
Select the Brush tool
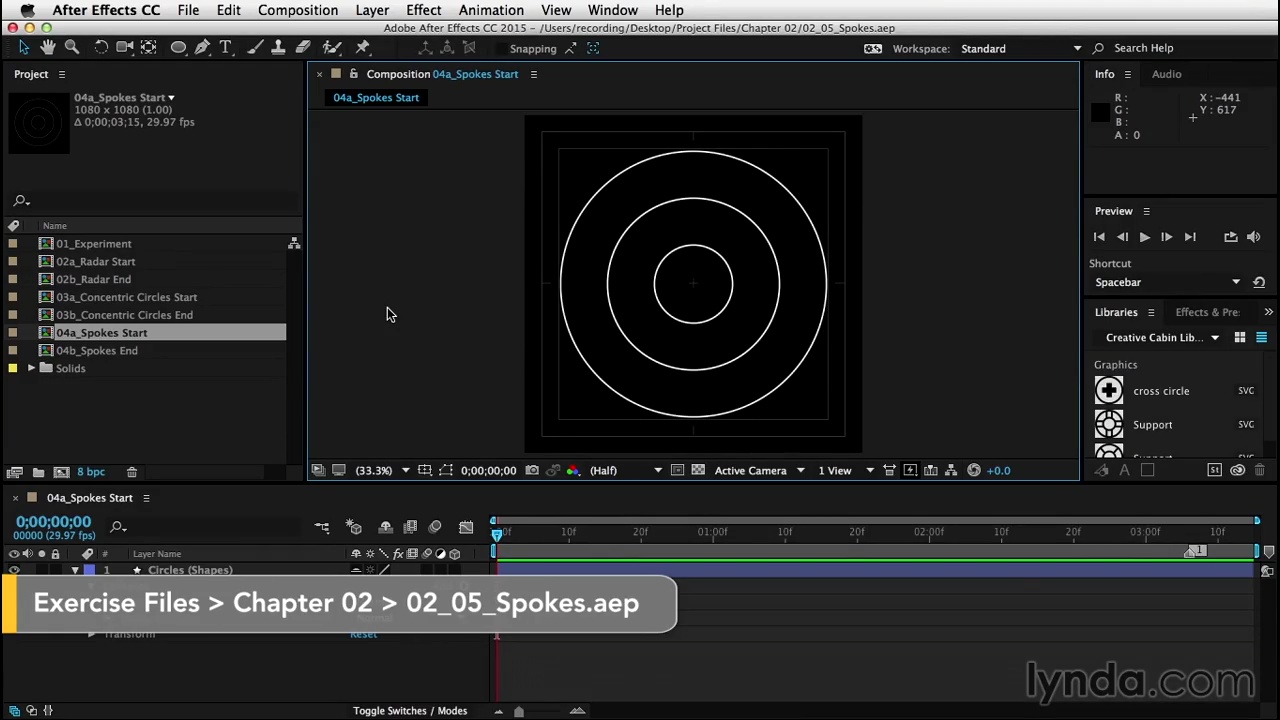click(255, 48)
